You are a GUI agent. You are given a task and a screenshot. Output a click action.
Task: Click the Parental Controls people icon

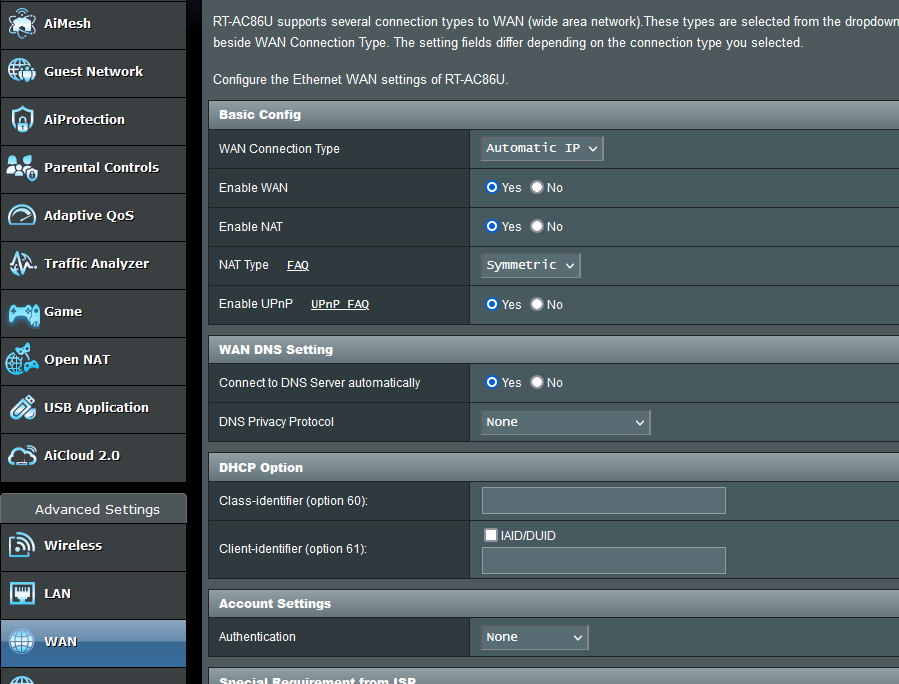pyautogui.click(x=22, y=167)
